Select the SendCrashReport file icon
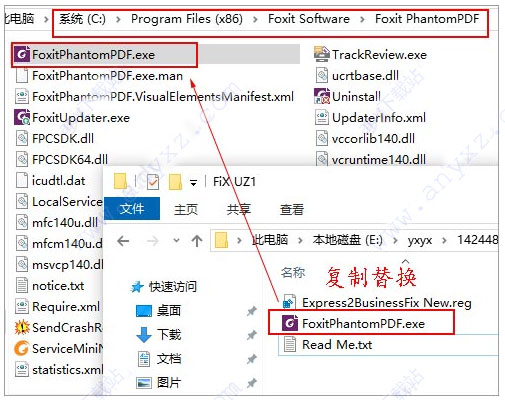The height and width of the screenshot is (400, 505). click(x=22, y=327)
